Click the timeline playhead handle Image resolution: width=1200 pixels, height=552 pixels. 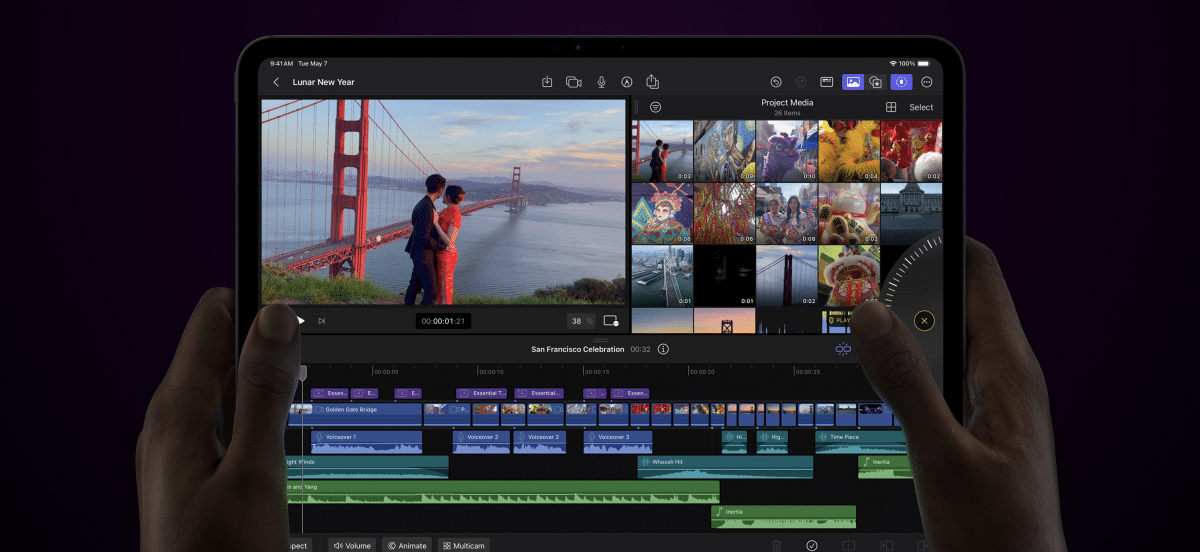(302, 372)
